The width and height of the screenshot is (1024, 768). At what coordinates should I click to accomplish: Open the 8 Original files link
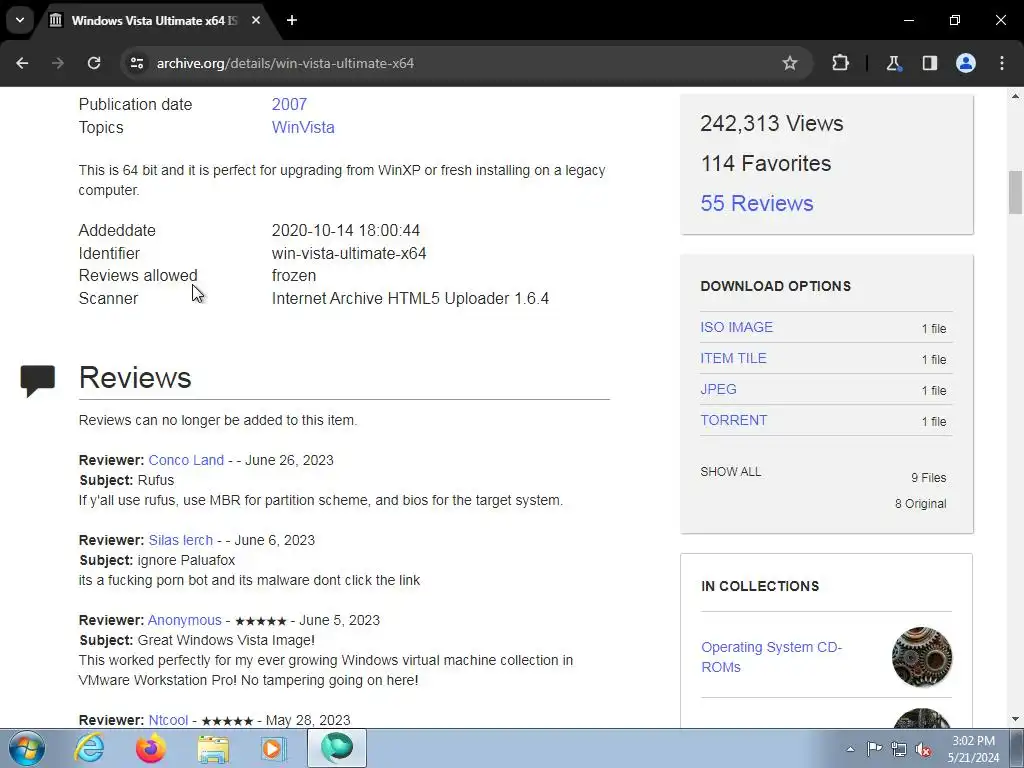pos(920,504)
